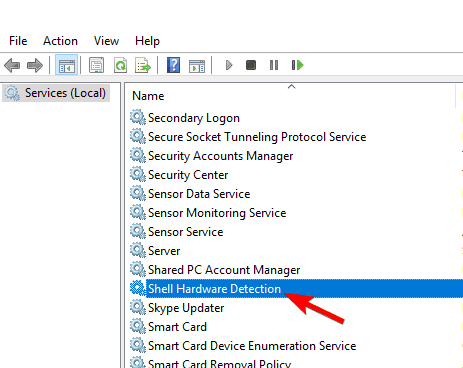463x368 pixels.
Task: Toggle the Show/Hide Action Pane icon
Action: tap(197, 66)
